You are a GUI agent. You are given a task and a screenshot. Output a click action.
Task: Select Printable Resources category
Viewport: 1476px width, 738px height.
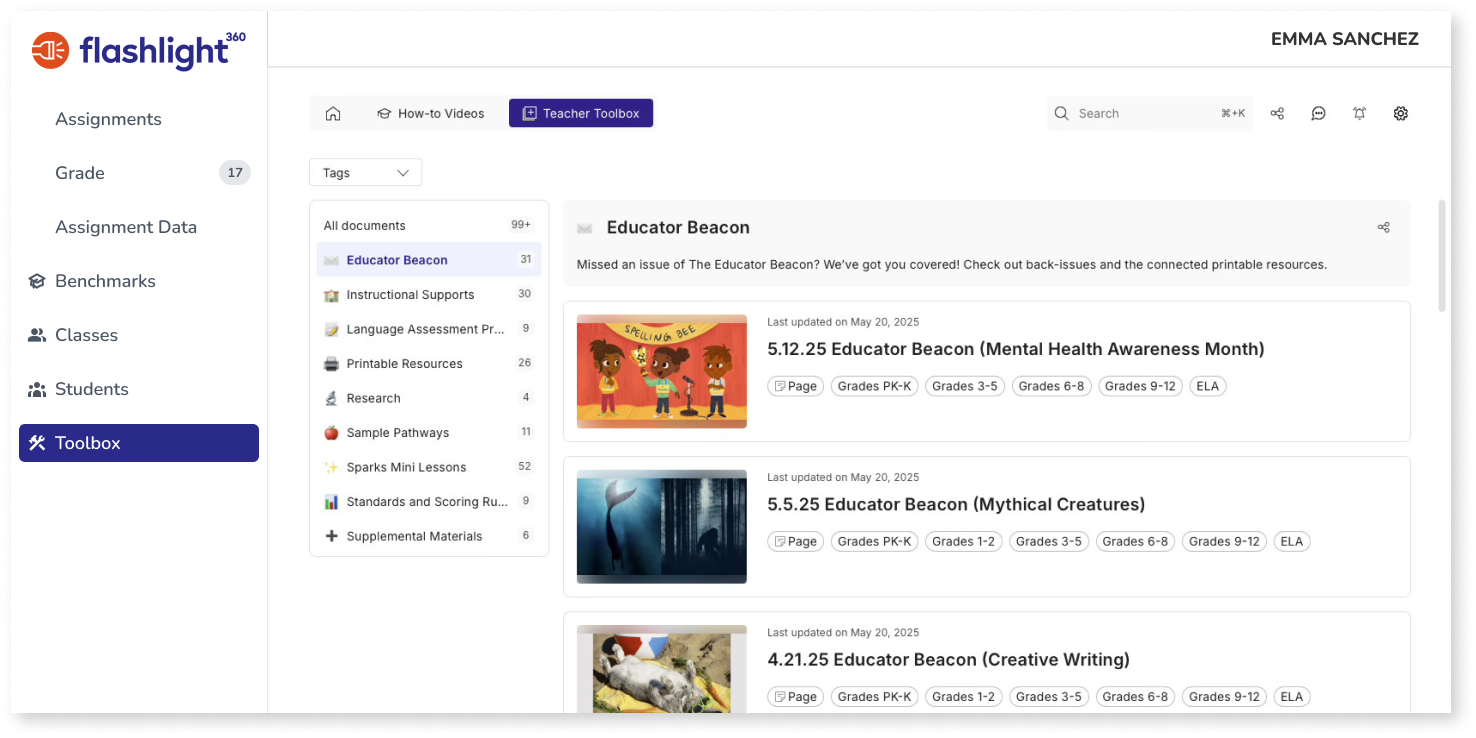click(429, 364)
